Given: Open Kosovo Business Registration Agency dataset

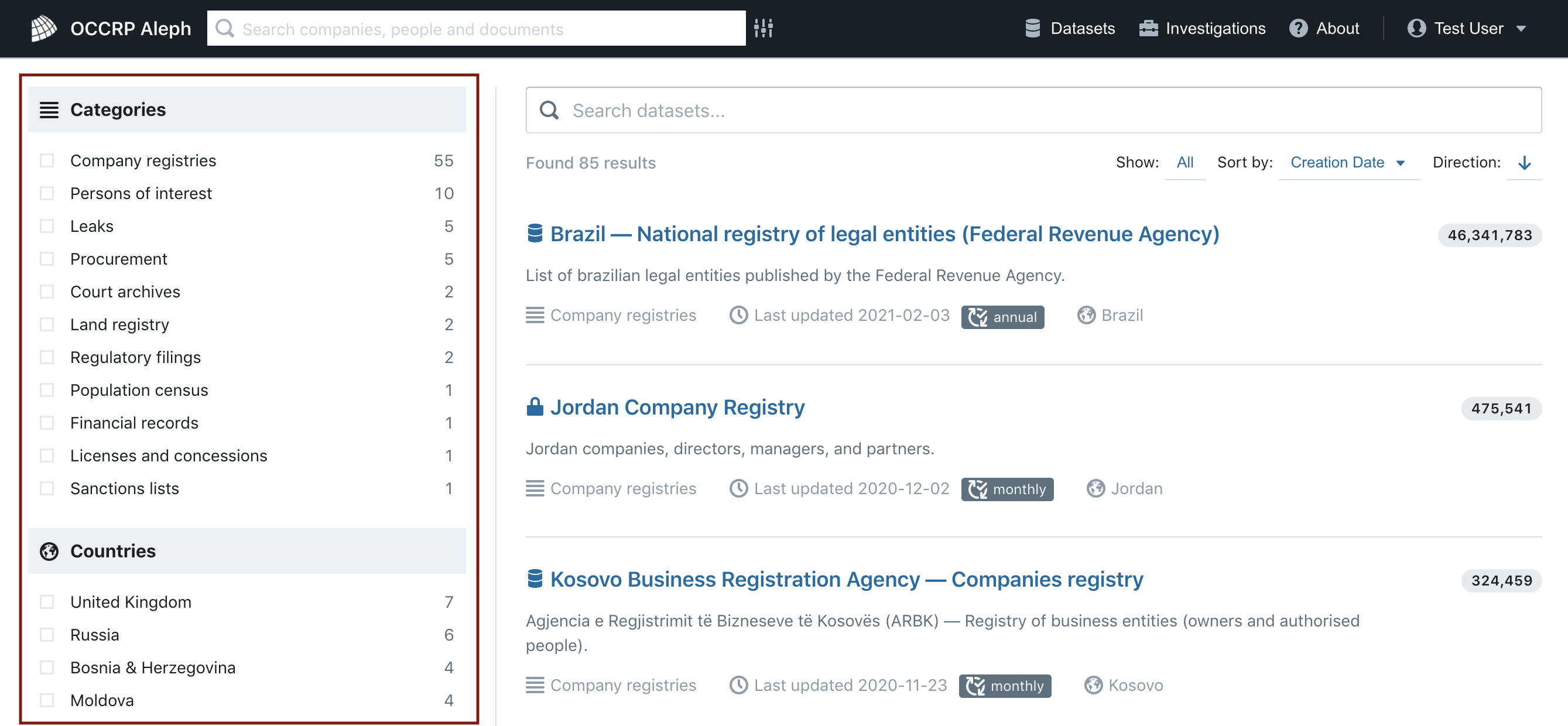Looking at the screenshot, I should [846, 580].
